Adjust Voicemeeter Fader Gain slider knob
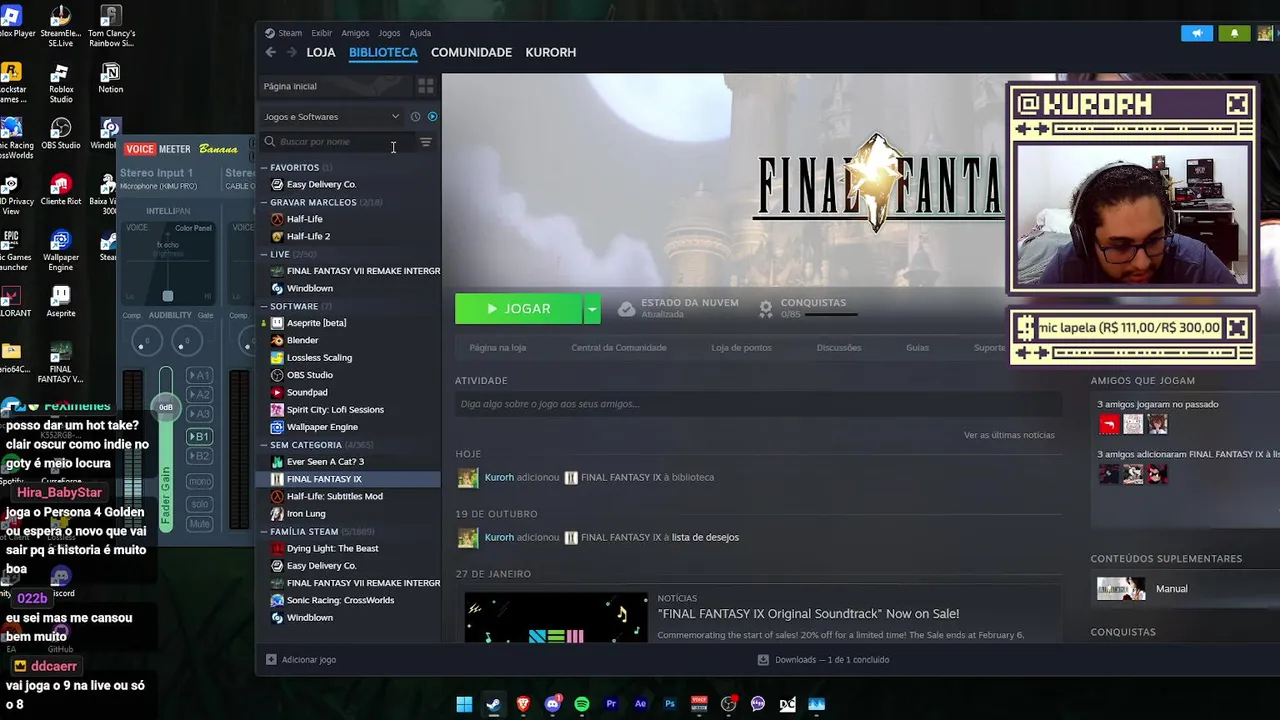 coord(166,406)
